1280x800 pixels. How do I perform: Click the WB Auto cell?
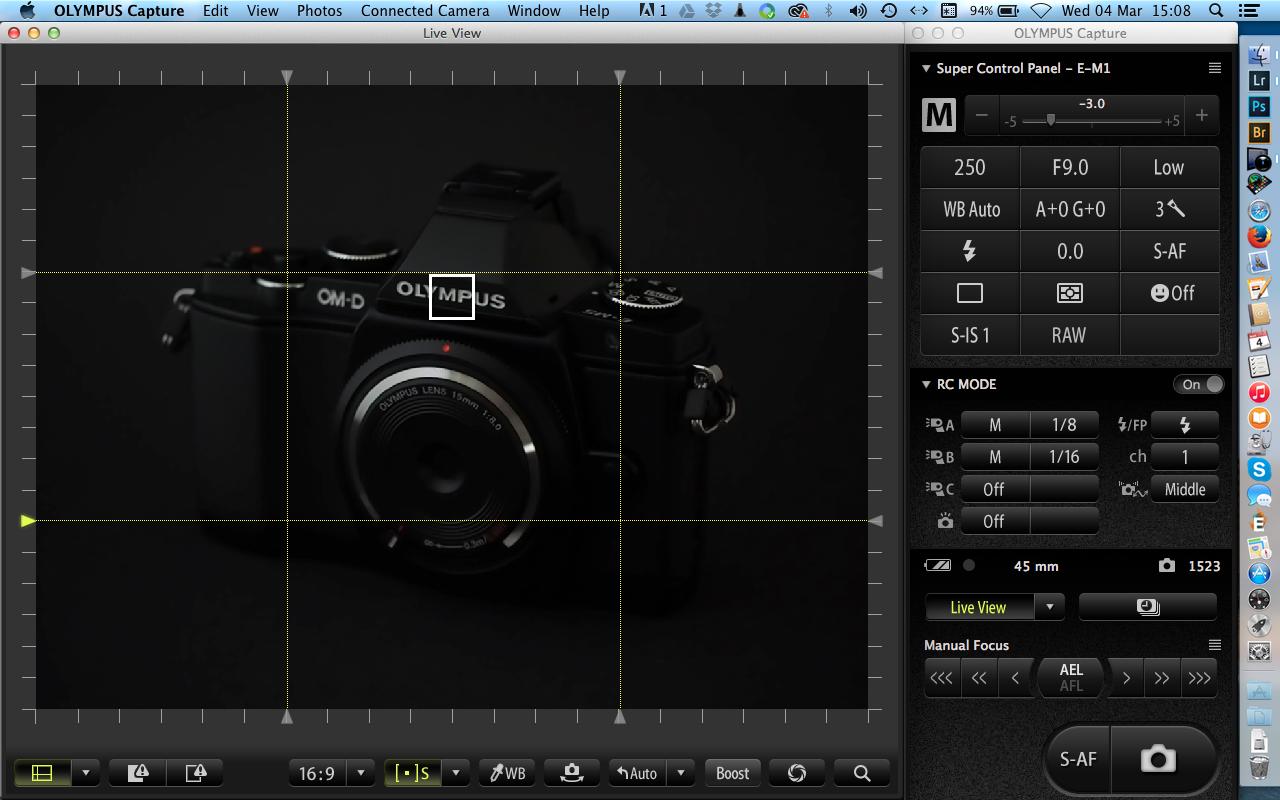click(x=970, y=210)
